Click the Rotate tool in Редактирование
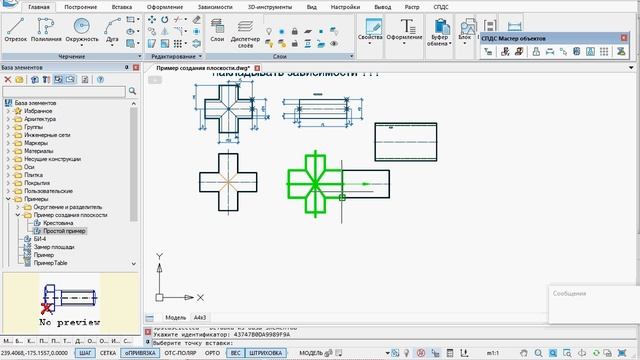This screenshot has height=360, width=640. pyautogui.click(x=164, y=20)
